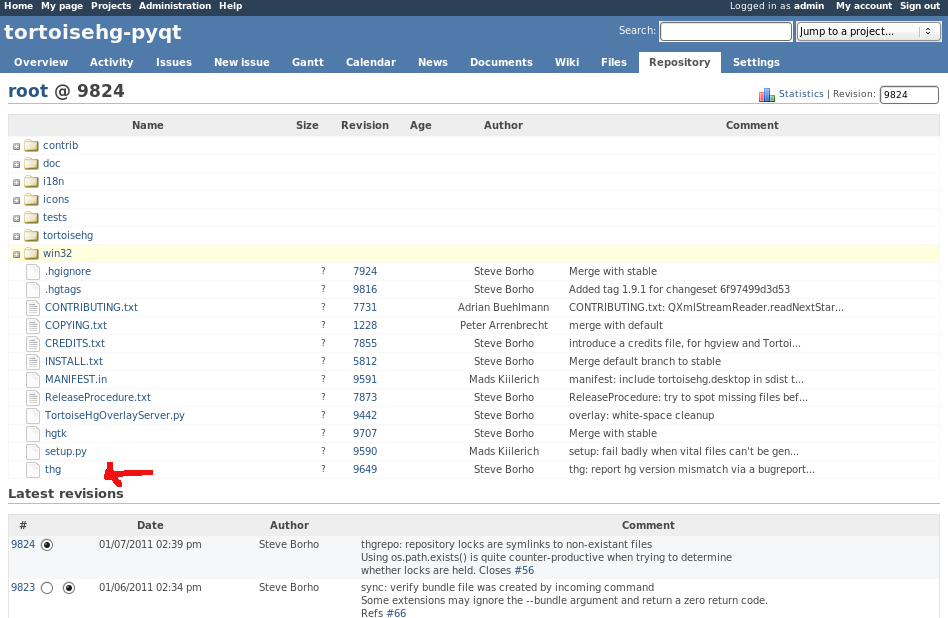
Task: Open the Settings tab
Action: [x=756, y=62]
